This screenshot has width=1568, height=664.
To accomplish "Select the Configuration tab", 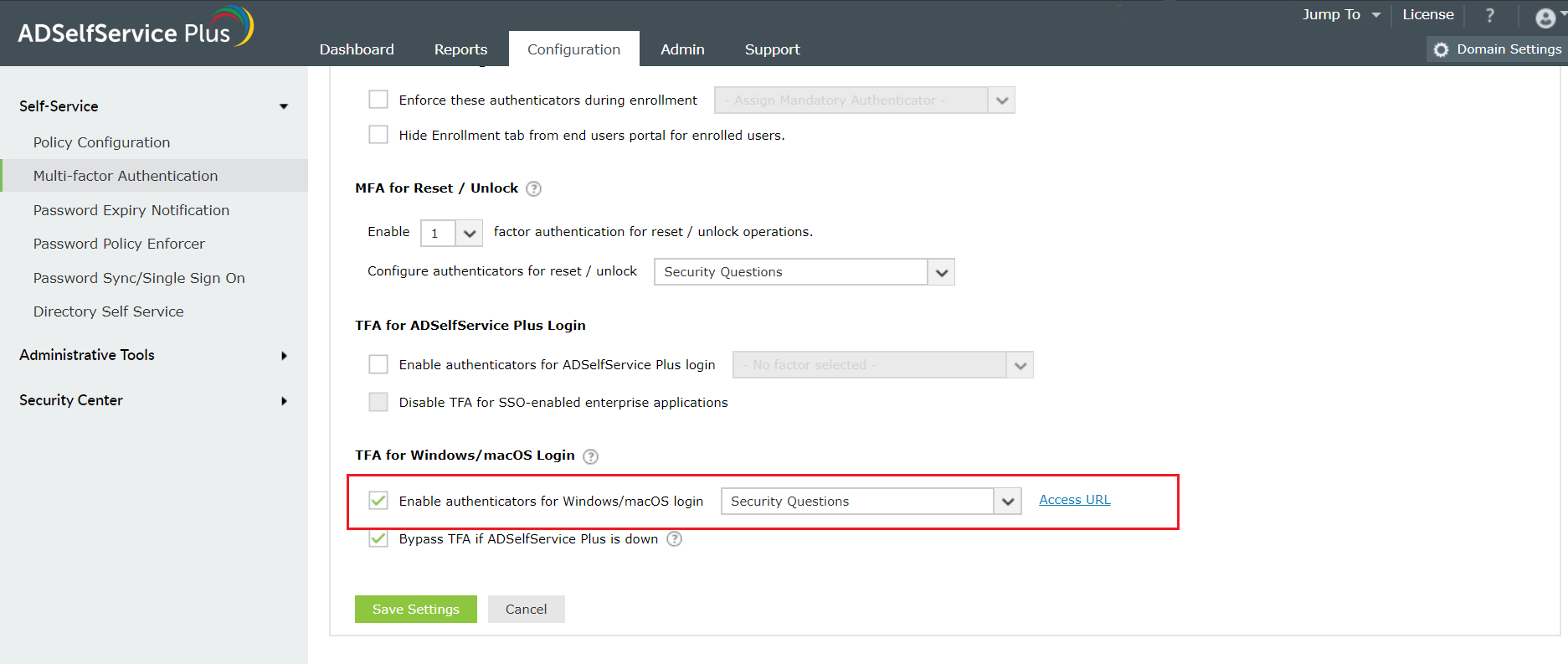I will pyautogui.click(x=574, y=49).
